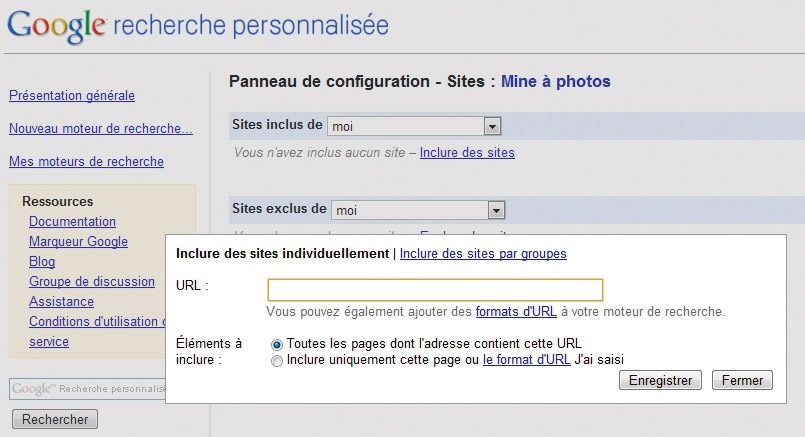
Task: Click the 'formats d'URL' link
Action: [516, 312]
